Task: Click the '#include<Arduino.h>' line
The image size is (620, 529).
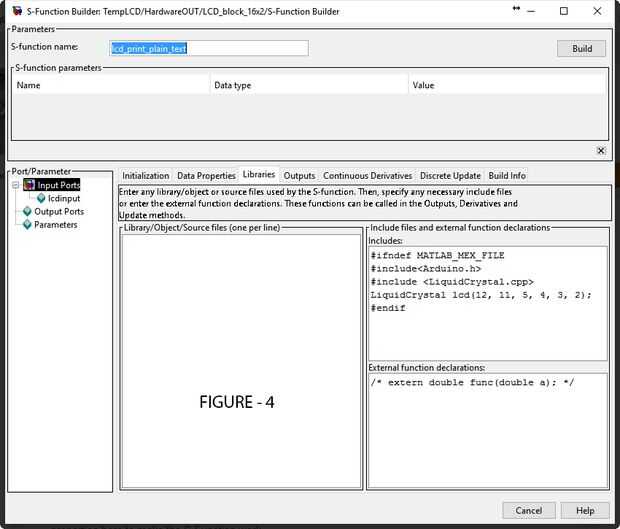Action: (425, 268)
